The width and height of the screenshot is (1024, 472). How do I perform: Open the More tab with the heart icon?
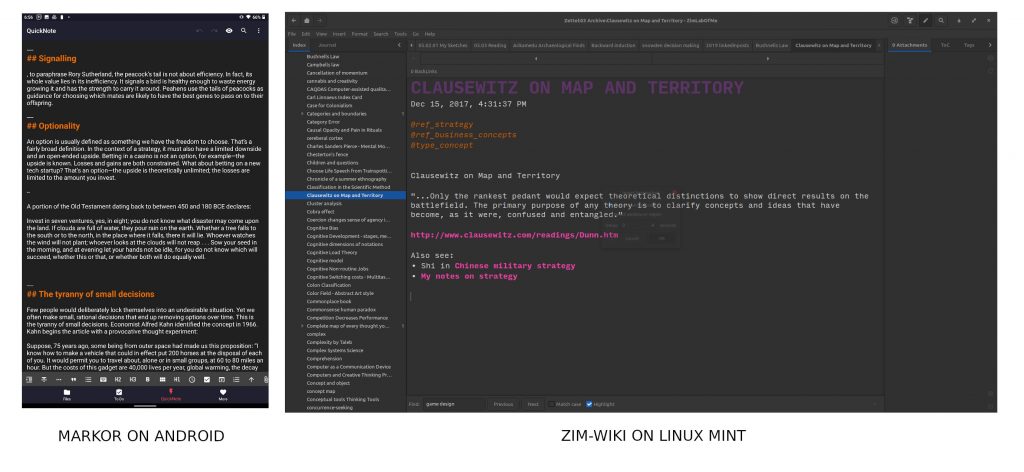click(222, 394)
